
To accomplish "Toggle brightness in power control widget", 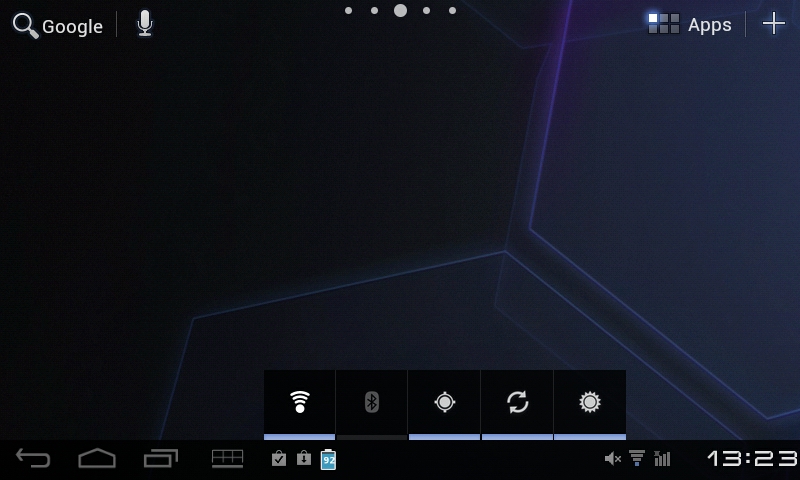I will click(590, 405).
